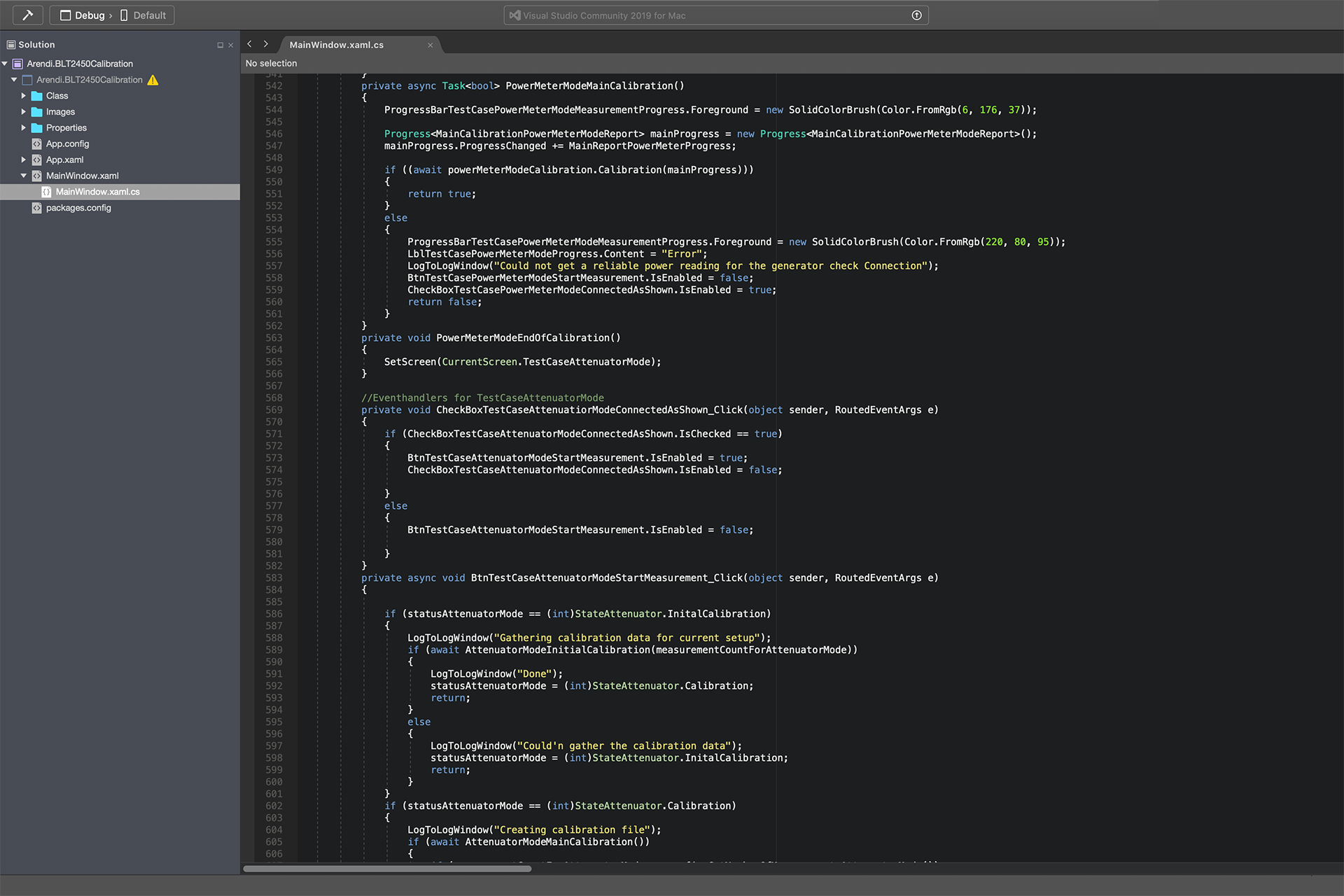Image resolution: width=1344 pixels, height=896 pixels.
Task: Dock the Solution pad with the square icon
Action: (x=220, y=45)
